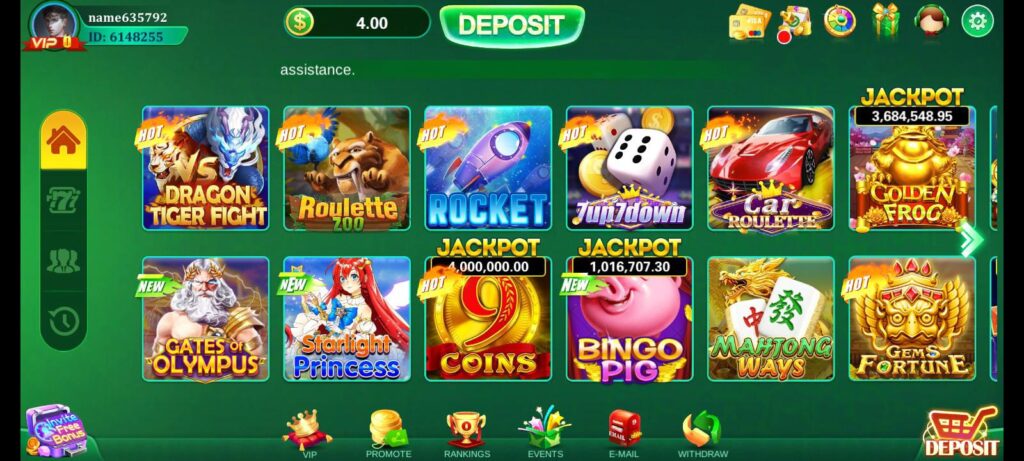Open the Invite Free Bonus banner
The width and height of the screenshot is (1024, 461).
[x=57, y=431]
